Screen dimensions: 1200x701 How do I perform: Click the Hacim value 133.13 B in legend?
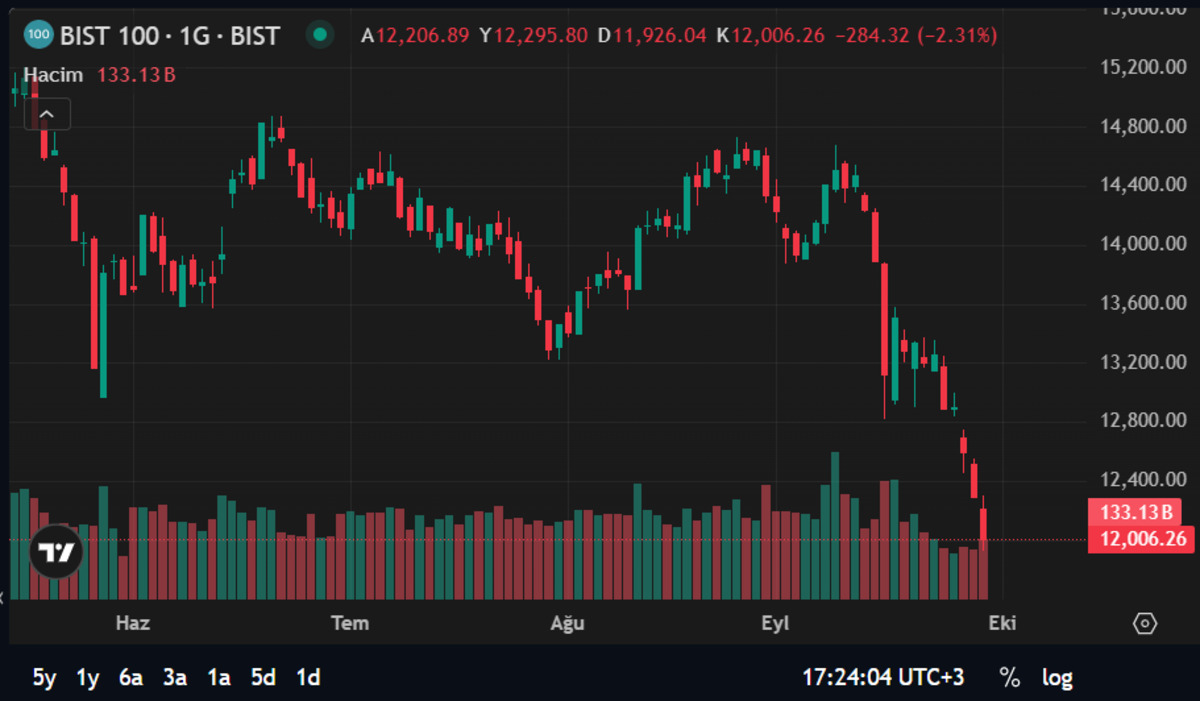[x=136, y=75]
